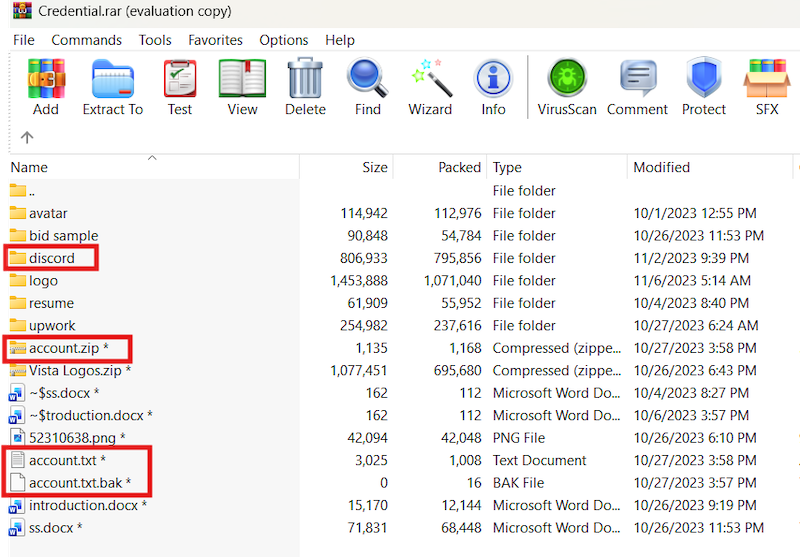Click the account.txt.bak blank file icon

pos(18,482)
